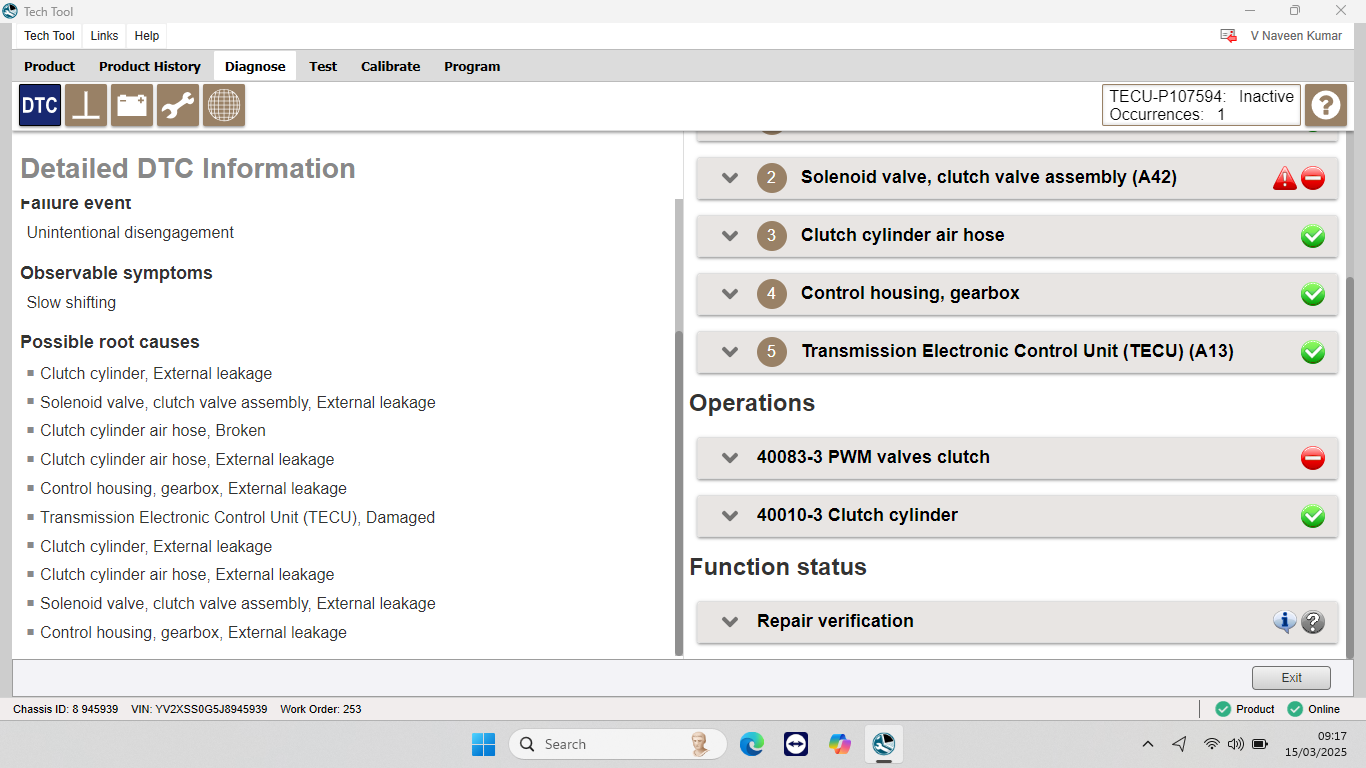Switch to the Product tab
The height and width of the screenshot is (768, 1366).
[50, 66]
